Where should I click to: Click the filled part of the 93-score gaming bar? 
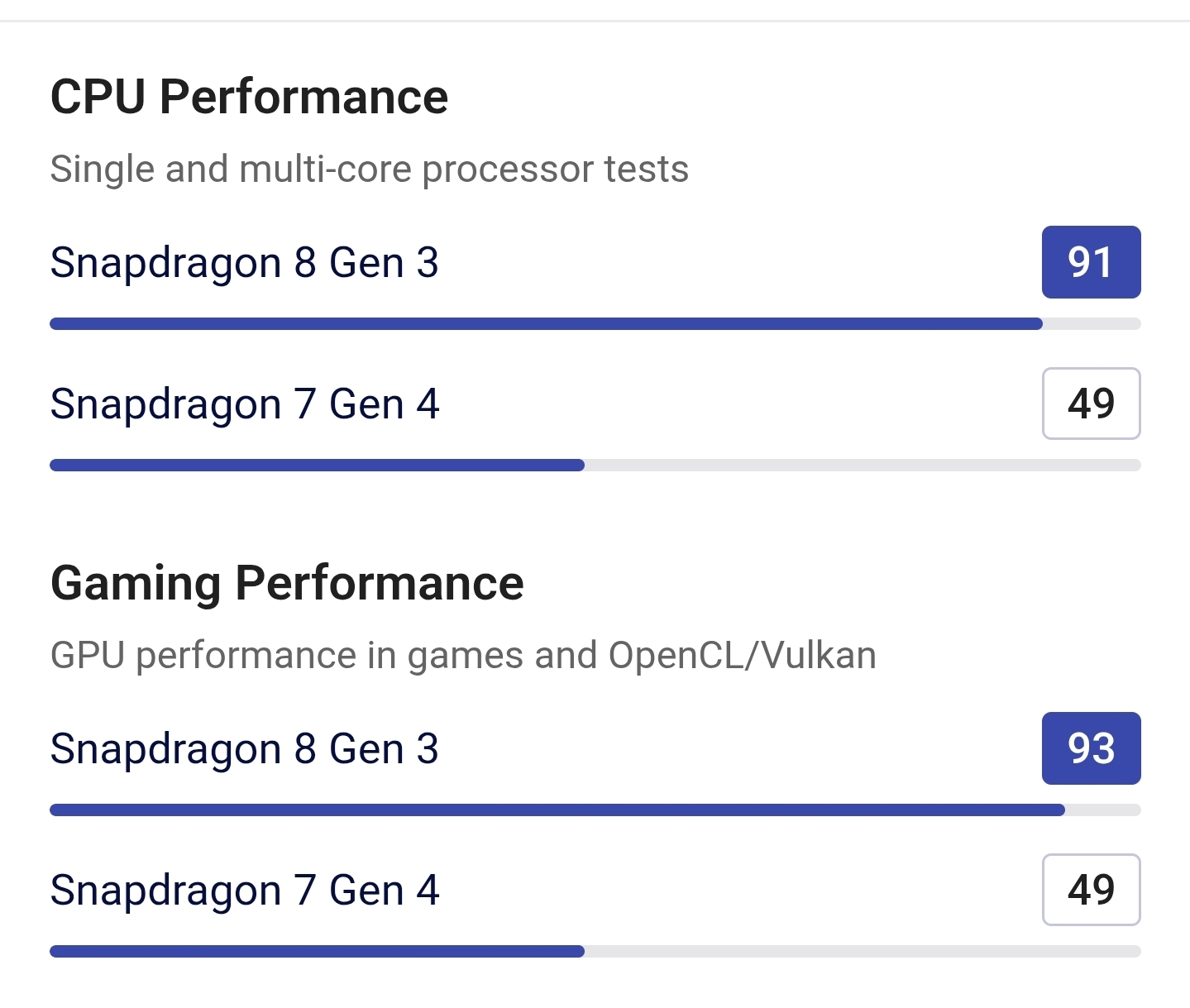(557, 810)
